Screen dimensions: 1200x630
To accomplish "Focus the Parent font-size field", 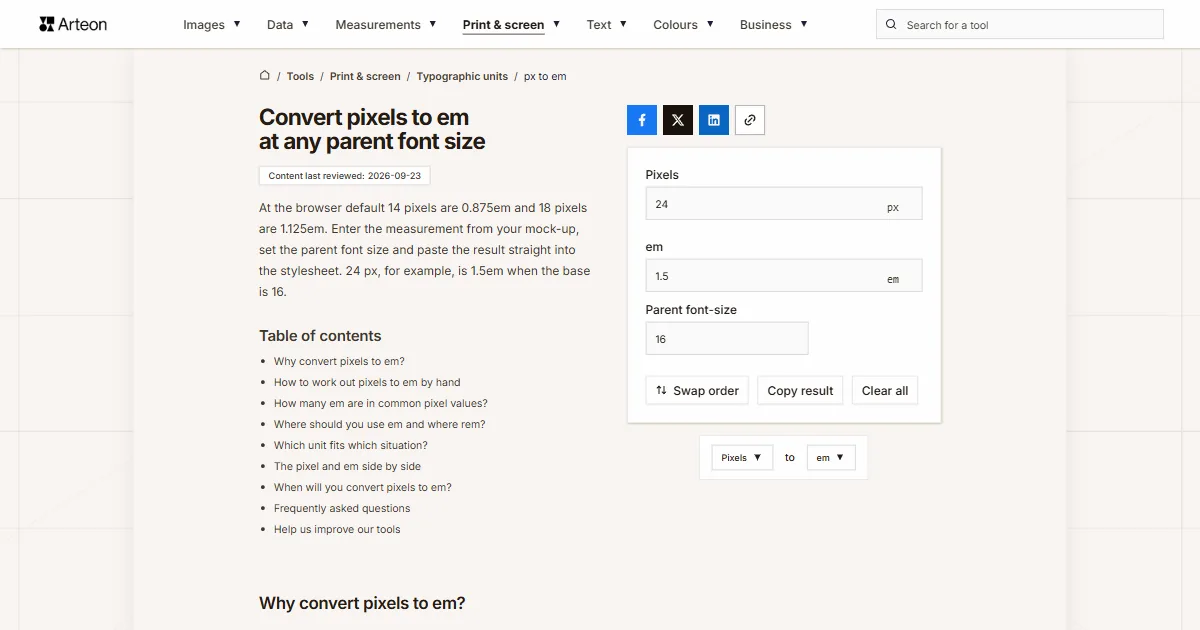I will [727, 338].
